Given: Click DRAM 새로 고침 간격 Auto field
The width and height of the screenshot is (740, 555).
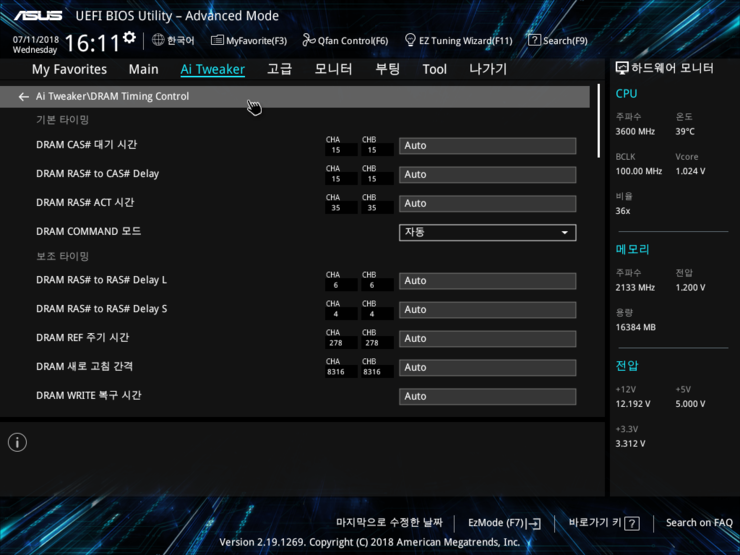Looking at the screenshot, I should pos(488,368).
